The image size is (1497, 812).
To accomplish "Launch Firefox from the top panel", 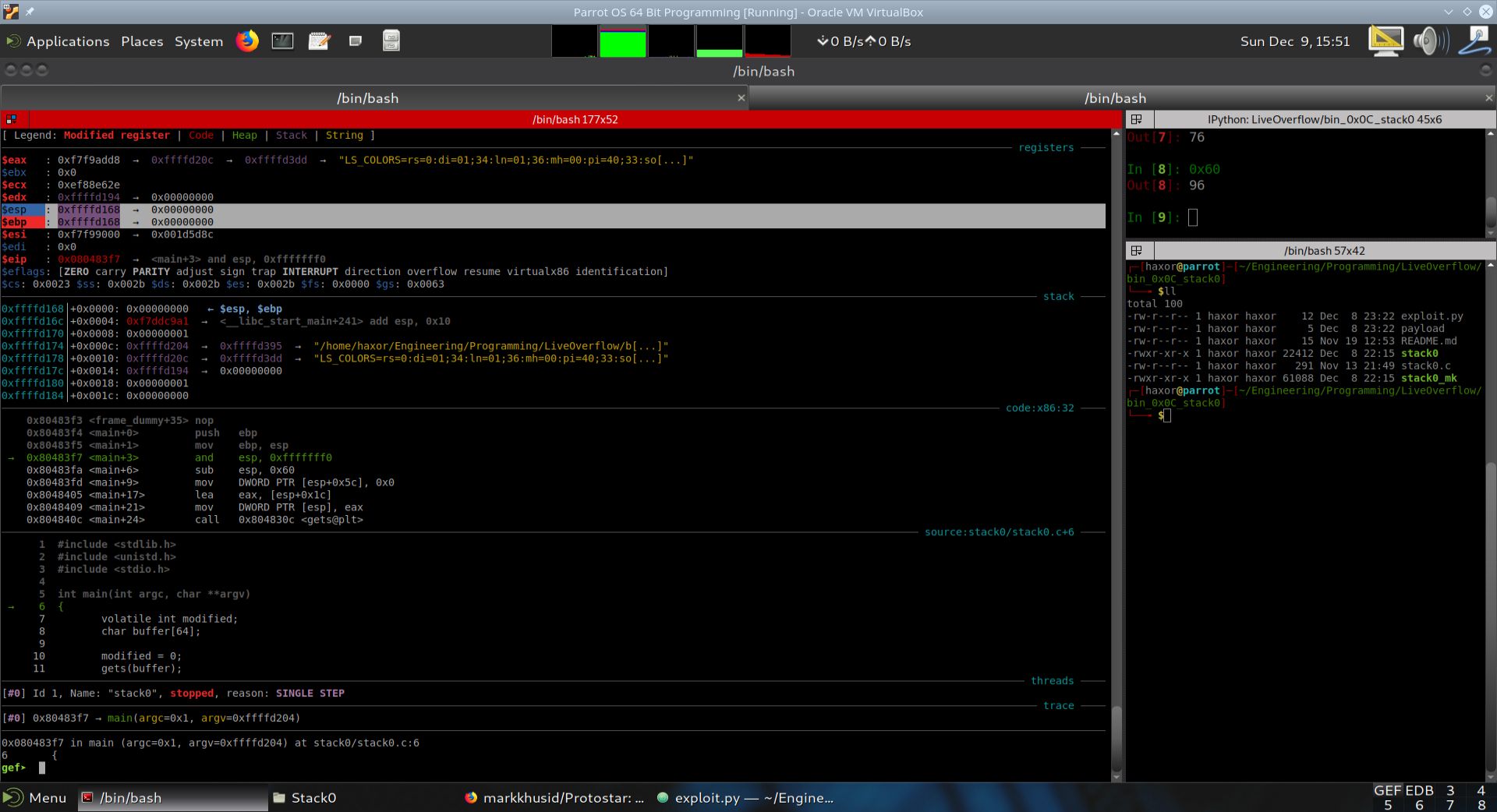I will [x=247, y=41].
